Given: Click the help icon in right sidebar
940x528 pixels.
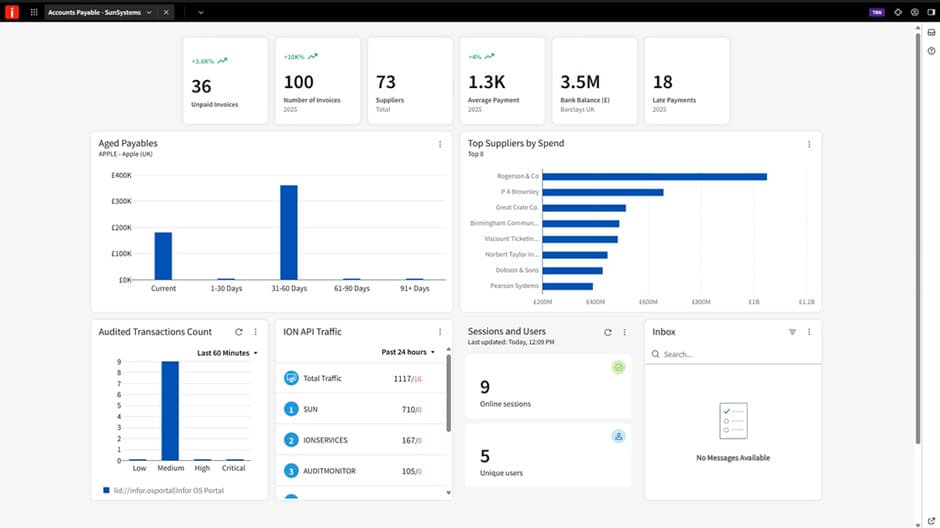Looking at the screenshot, I should tap(931, 51).
